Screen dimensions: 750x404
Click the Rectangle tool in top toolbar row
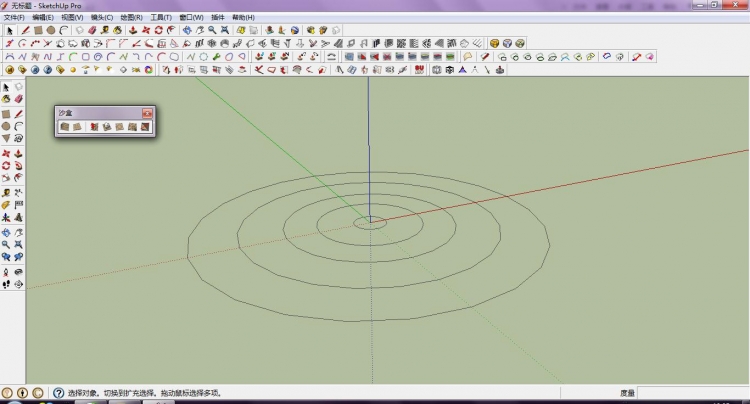pyautogui.click(x=38, y=30)
